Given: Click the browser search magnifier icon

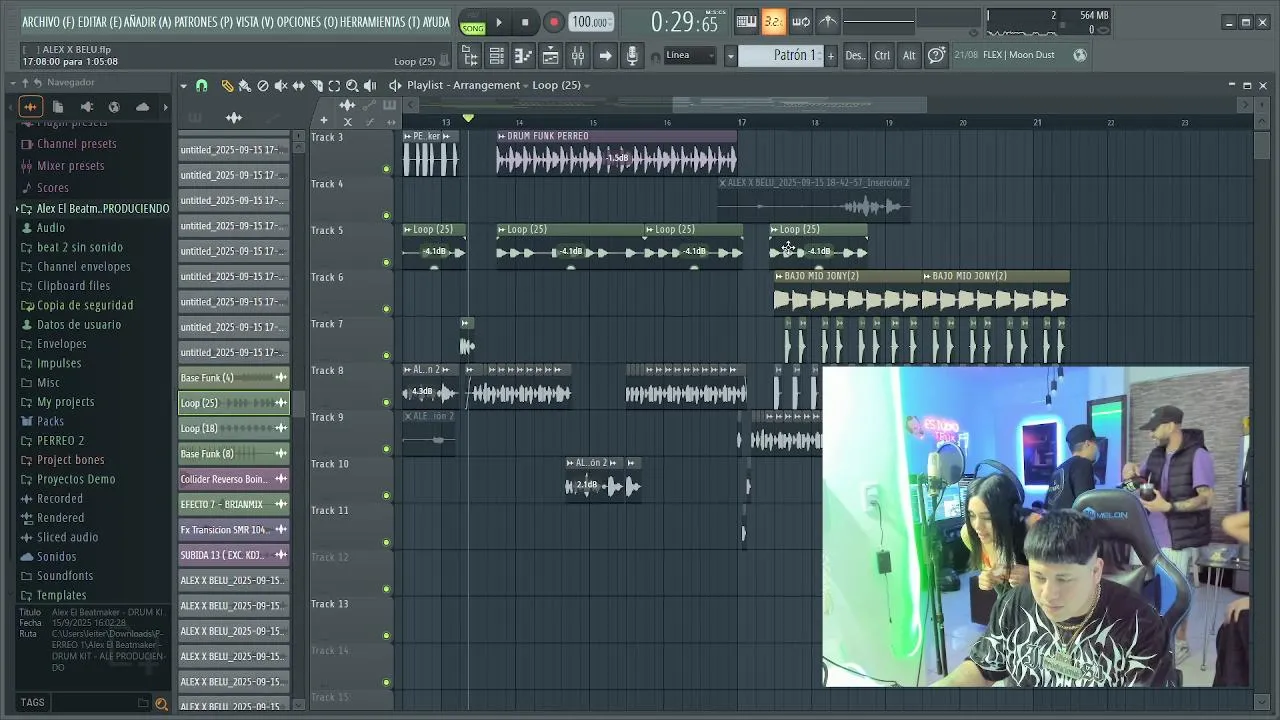Looking at the screenshot, I should point(161,704).
